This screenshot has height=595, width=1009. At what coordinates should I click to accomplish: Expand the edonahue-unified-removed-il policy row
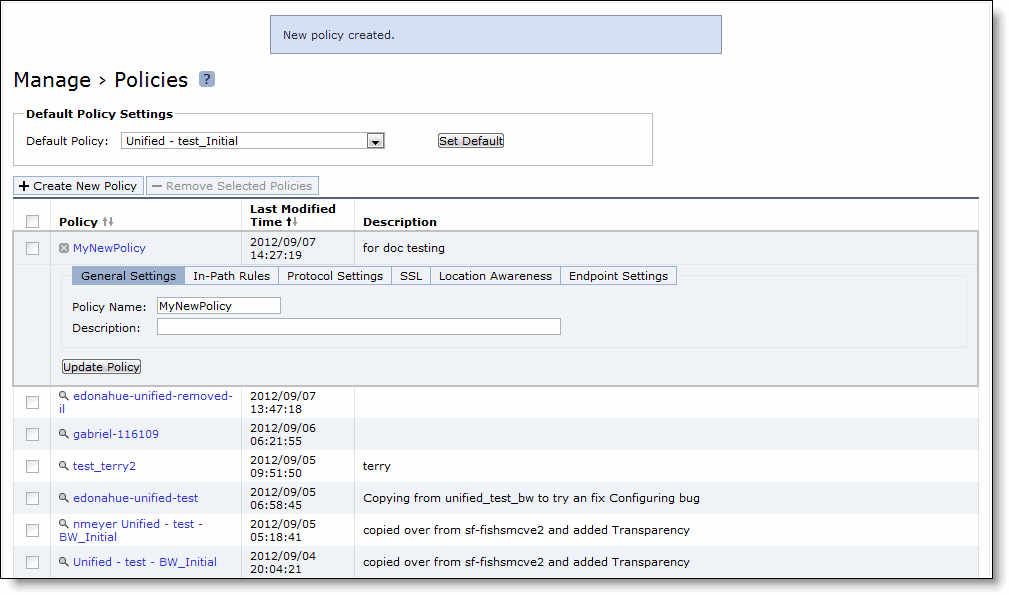tap(152, 396)
